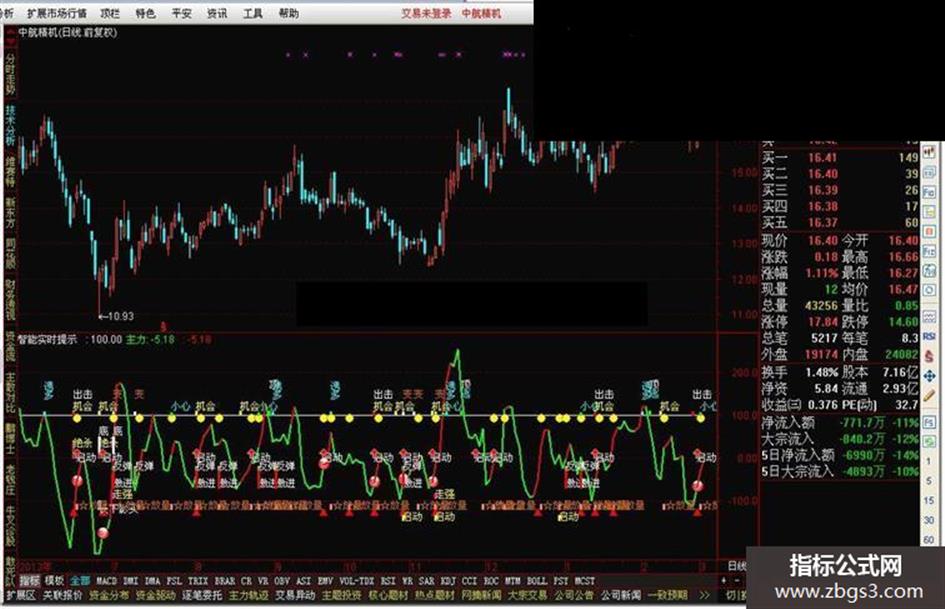Screen dimensions: 945x609
Task: Click the green refresh icon below Fs
Action: point(929,441)
